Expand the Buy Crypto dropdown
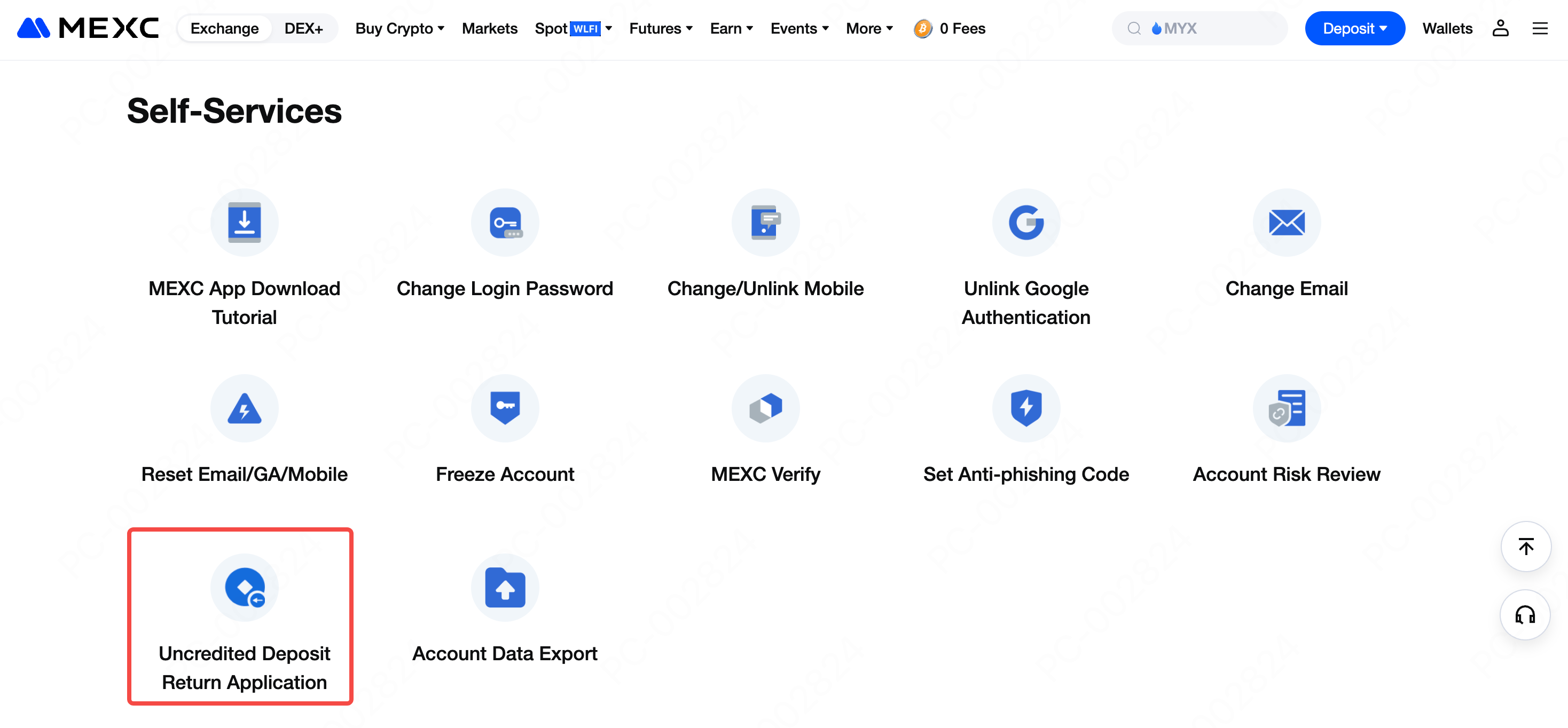The width and height of the screenshot is (1568, 728). tap(399, 29)
